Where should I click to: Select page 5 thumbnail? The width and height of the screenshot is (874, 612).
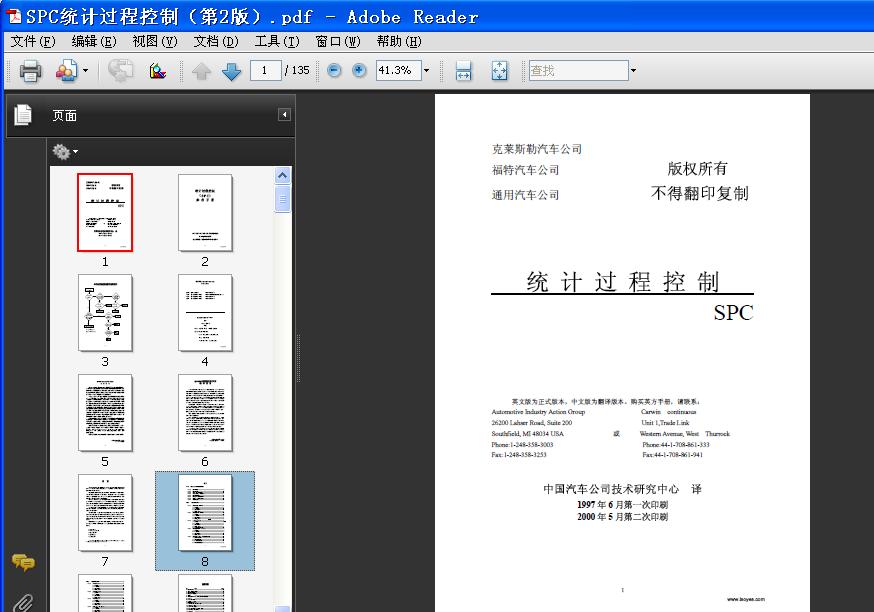(105, 412)
